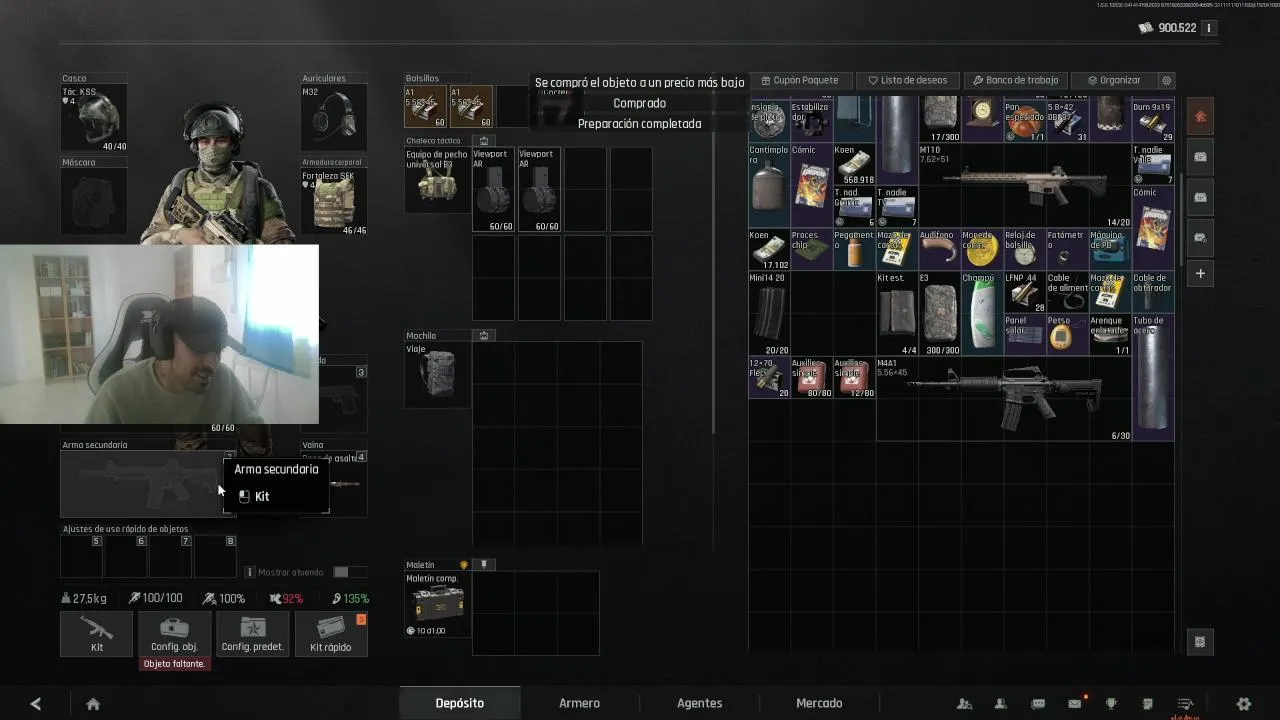Viewport: 1280px width, 720px height.
Task: Select the Tubo de acero item
Action: click(1152, 377)
